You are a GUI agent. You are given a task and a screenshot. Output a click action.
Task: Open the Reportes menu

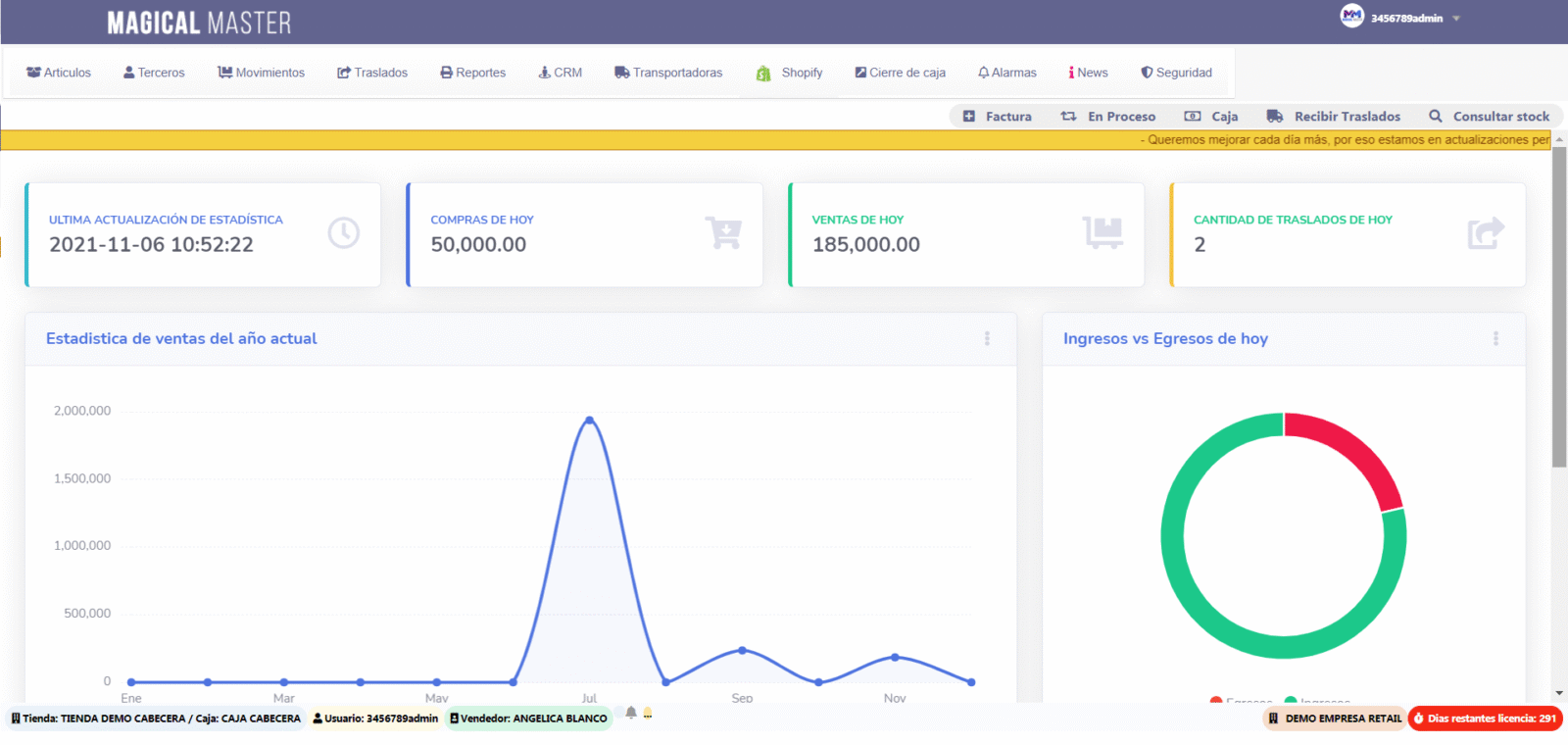pos(472,73)
